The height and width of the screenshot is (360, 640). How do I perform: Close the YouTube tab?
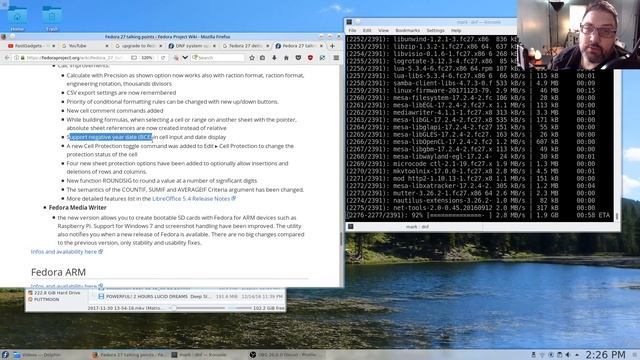click(107, 46)
